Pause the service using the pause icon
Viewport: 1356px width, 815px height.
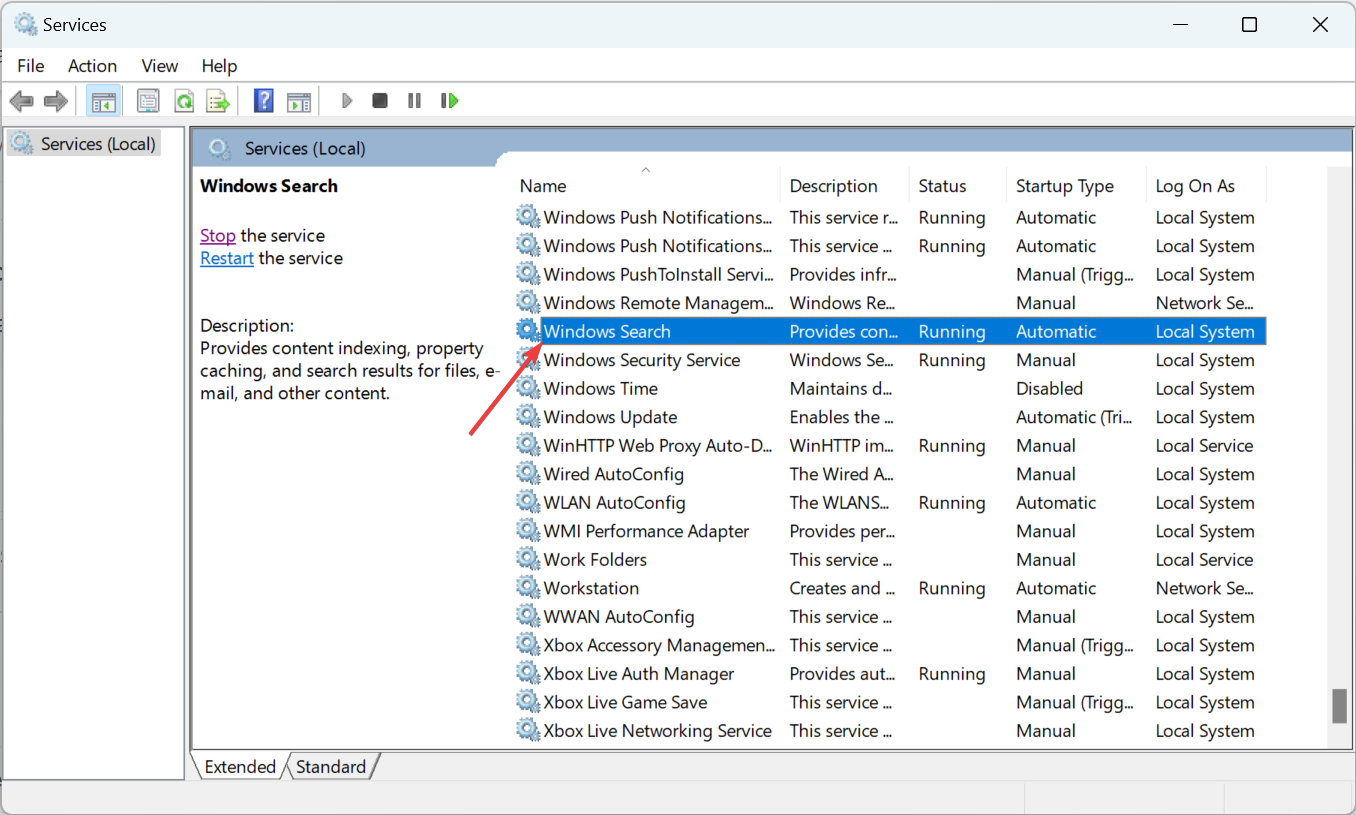414,100
